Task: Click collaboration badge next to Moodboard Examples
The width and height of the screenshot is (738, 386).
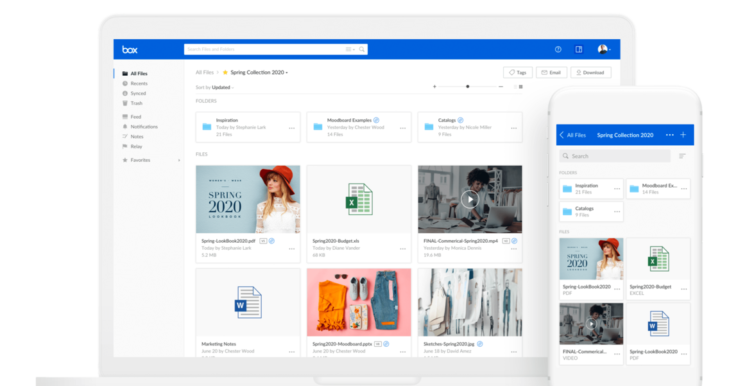Action: [x=376, y=120]
